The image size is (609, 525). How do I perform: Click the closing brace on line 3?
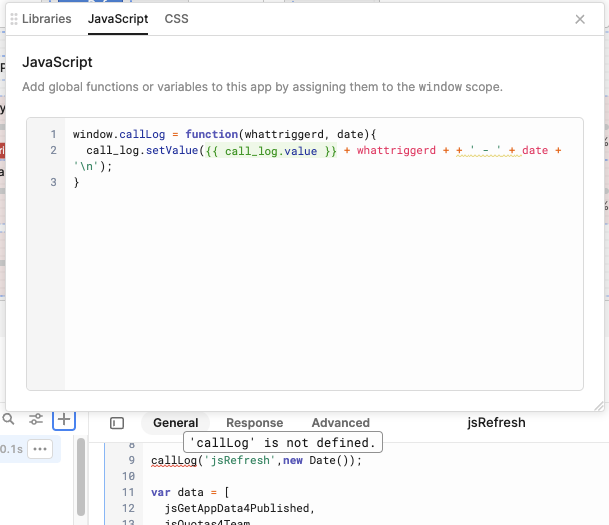(x=76, y=182)
